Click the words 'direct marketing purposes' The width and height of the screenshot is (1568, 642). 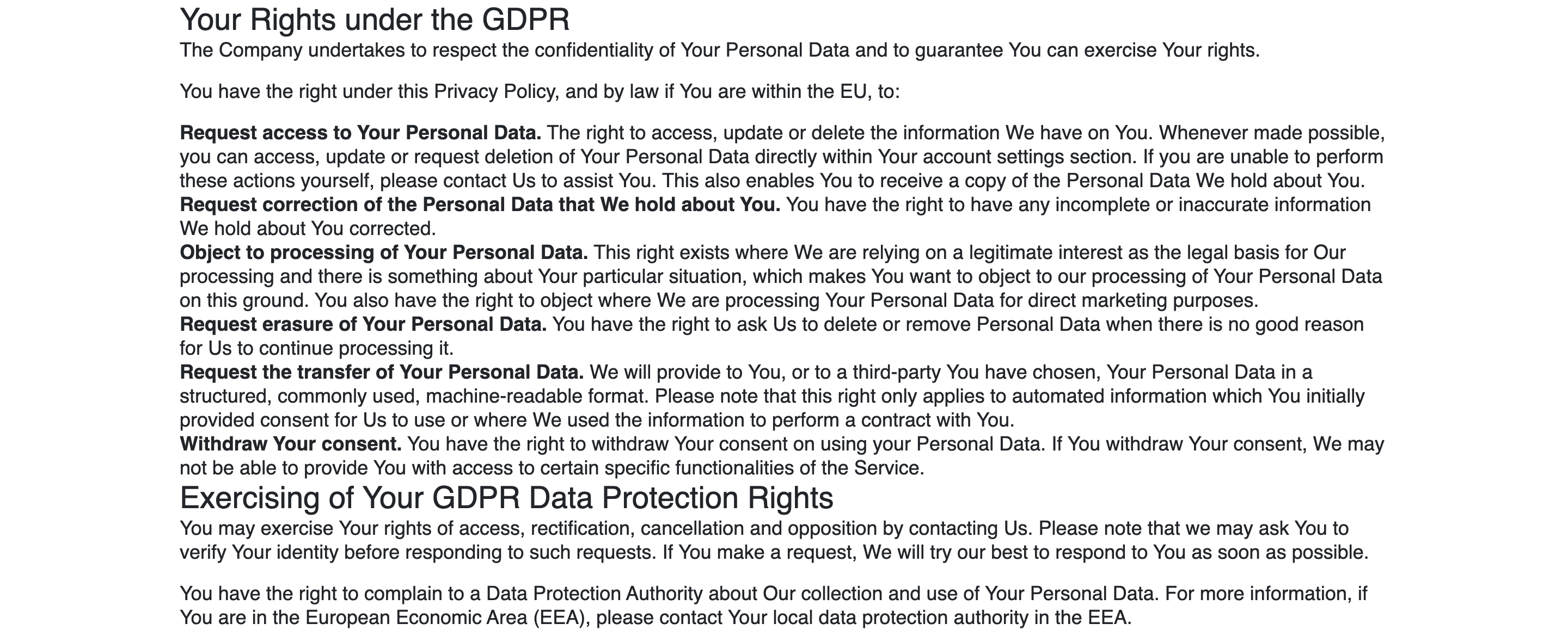click(x=1141, y=301)
